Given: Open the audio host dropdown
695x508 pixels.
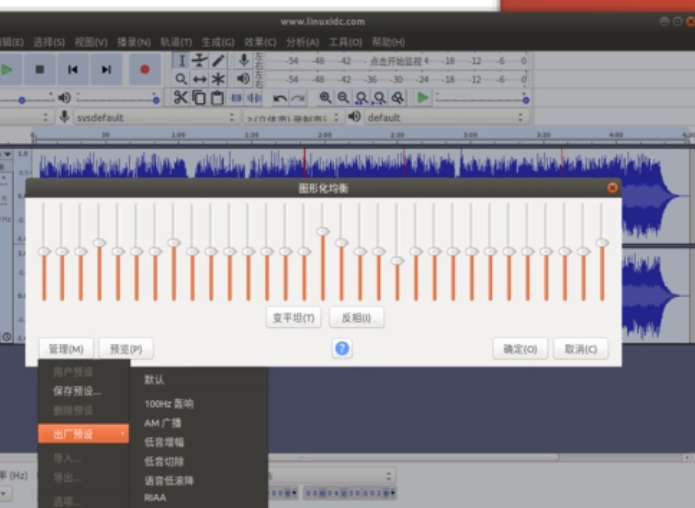Looking at the screenshot, I should [25, 117].
